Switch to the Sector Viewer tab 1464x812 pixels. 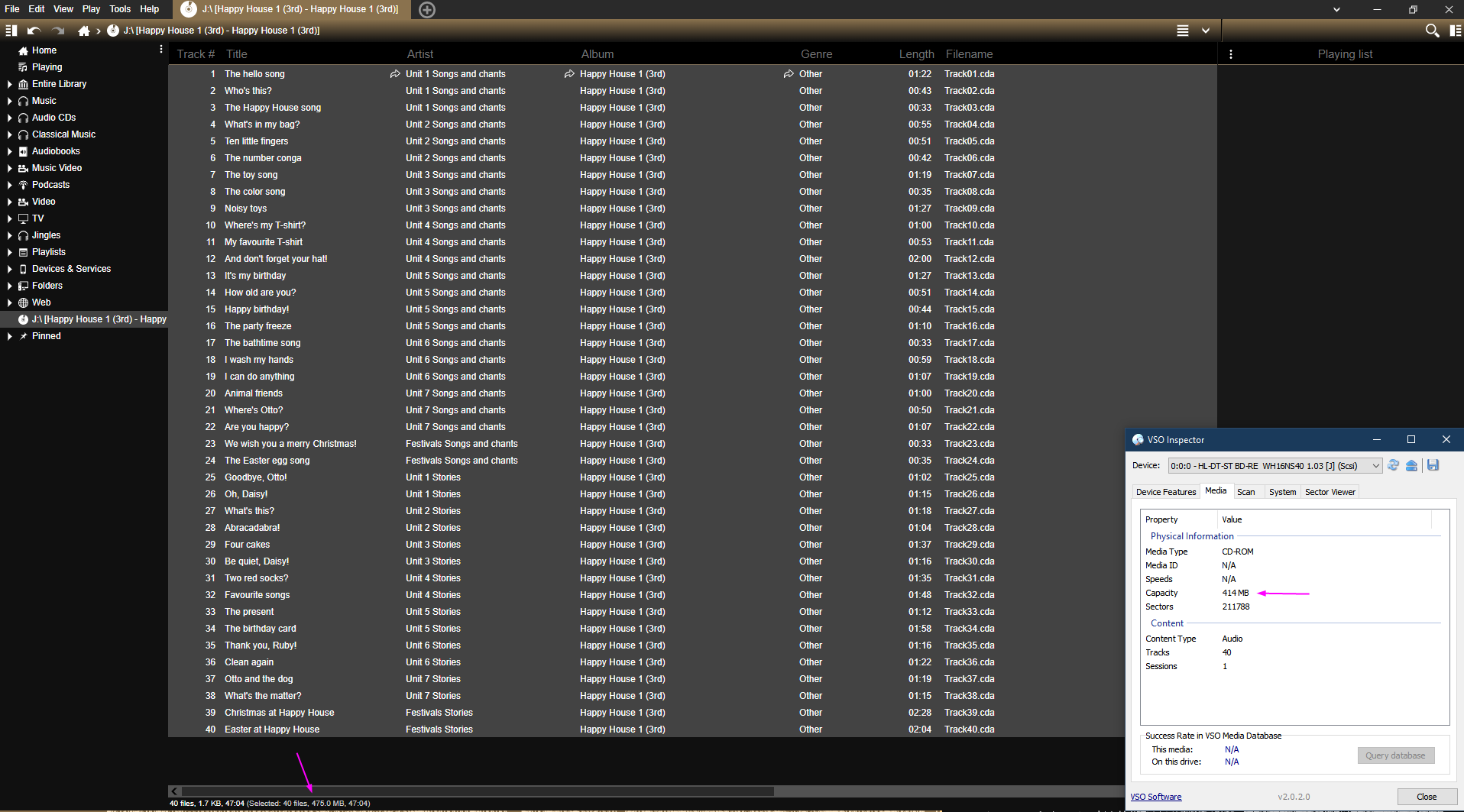1330,492
